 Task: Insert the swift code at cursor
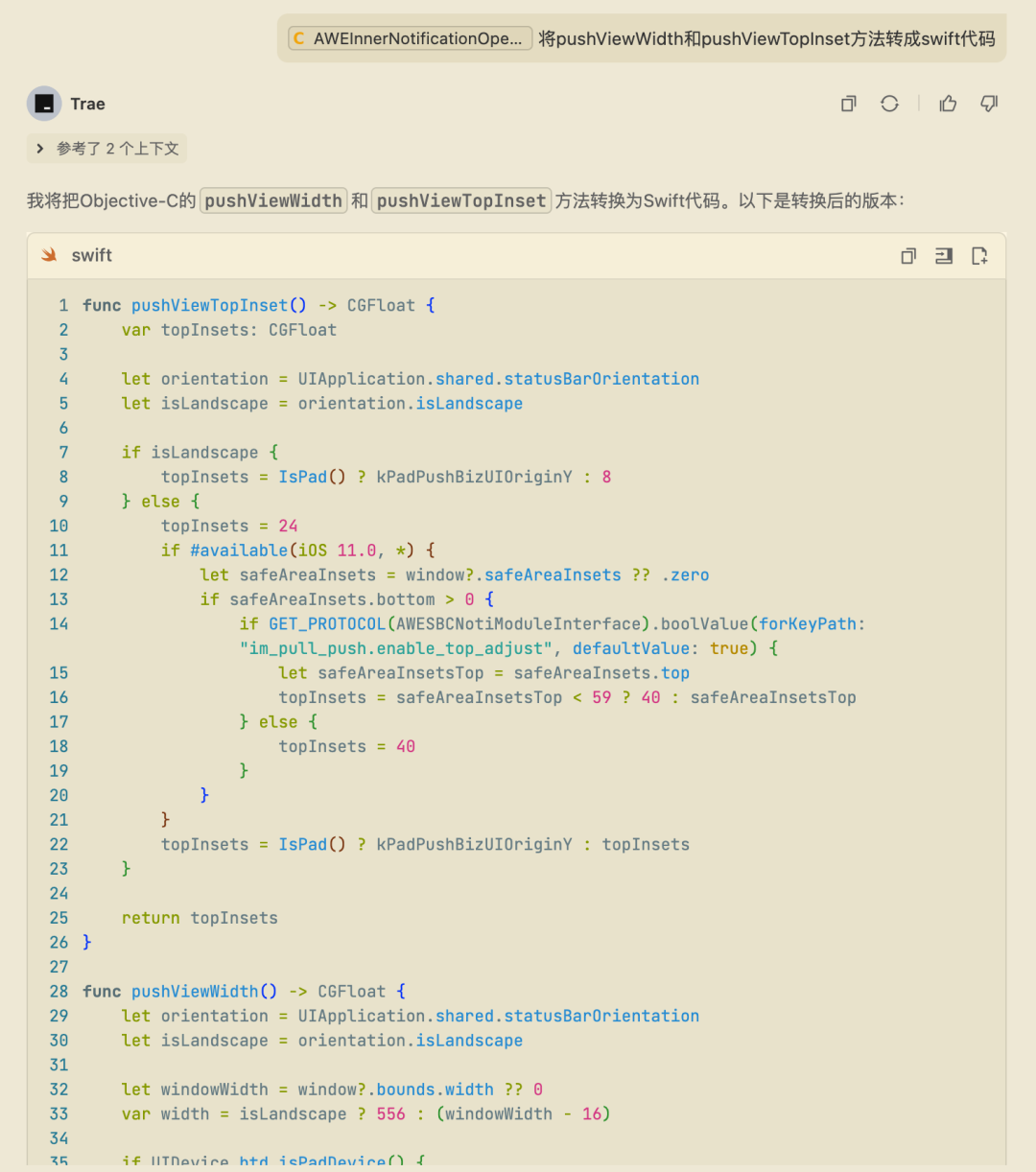tap(944, 256)
